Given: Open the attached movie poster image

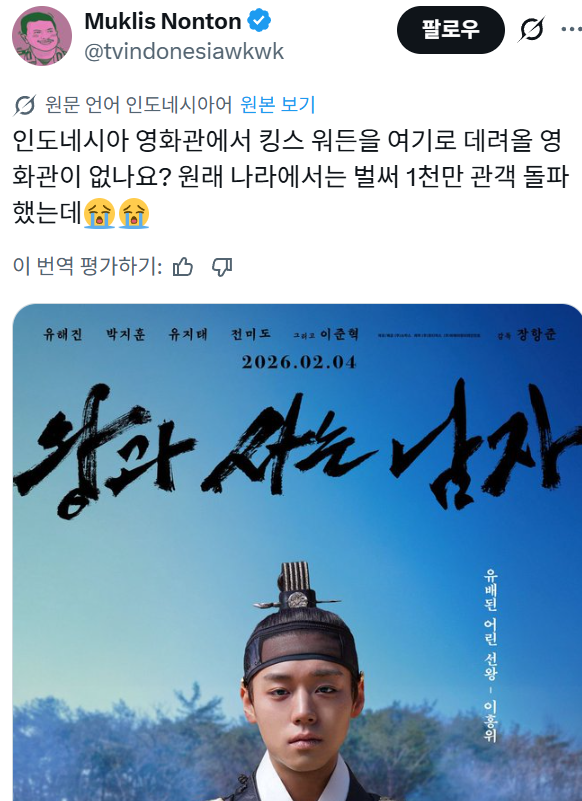Looking at the screenshot, I should click(297, 552).
